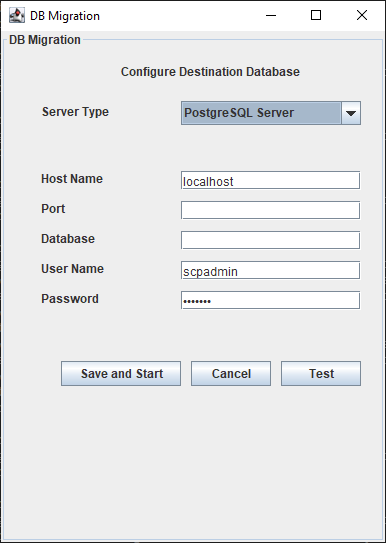Click the Cancel button
The width and height of the screenshot is (386, 543).
(231, 374)
